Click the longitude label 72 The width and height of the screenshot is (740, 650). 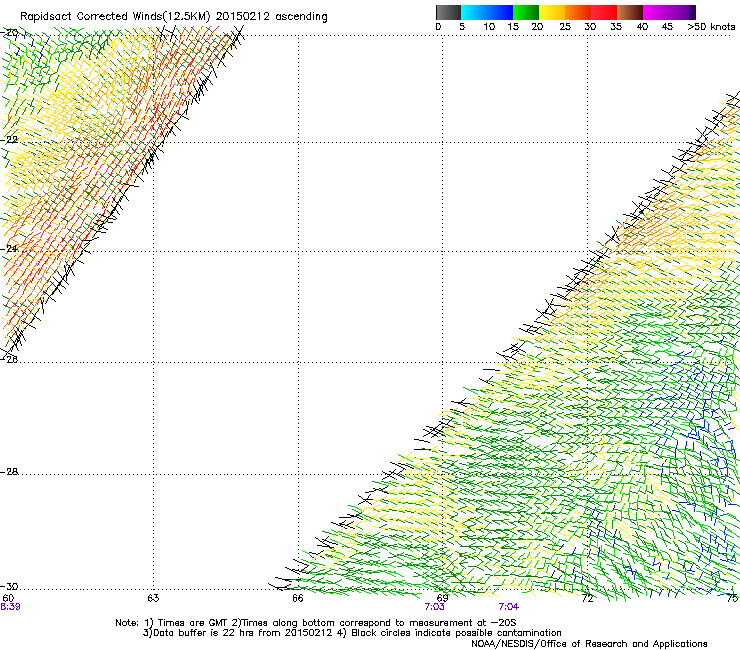[x=587, y=598]
